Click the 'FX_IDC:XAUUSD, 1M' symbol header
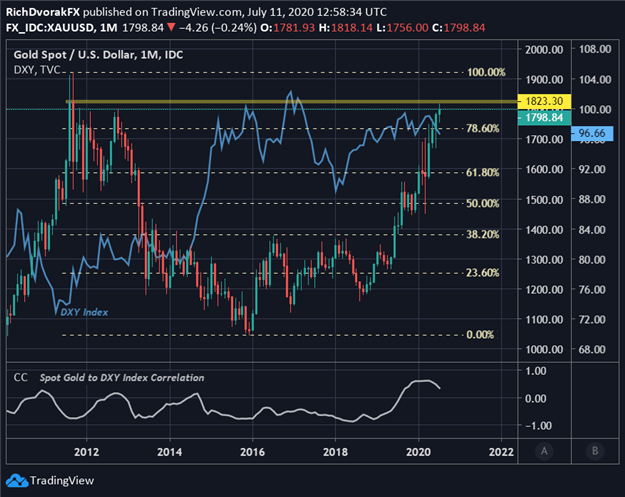 pyautogui.click(x=61, y=28)
